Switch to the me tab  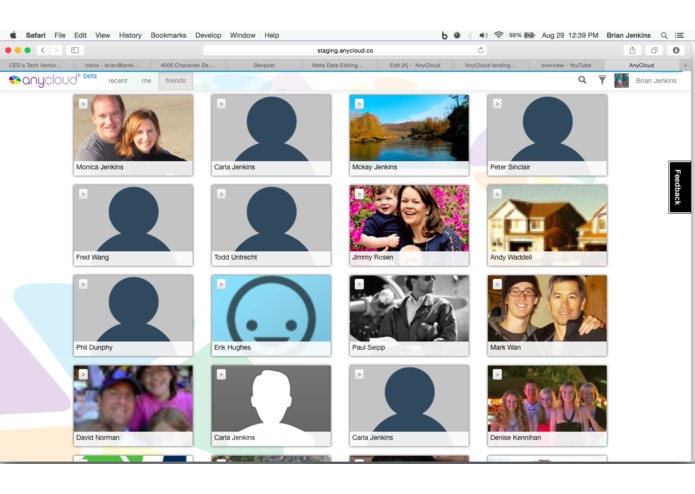[146, 81]
